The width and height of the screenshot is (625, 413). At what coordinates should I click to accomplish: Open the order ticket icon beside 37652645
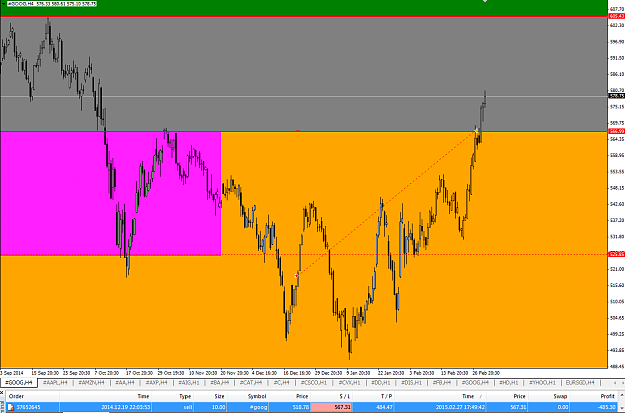11,407
